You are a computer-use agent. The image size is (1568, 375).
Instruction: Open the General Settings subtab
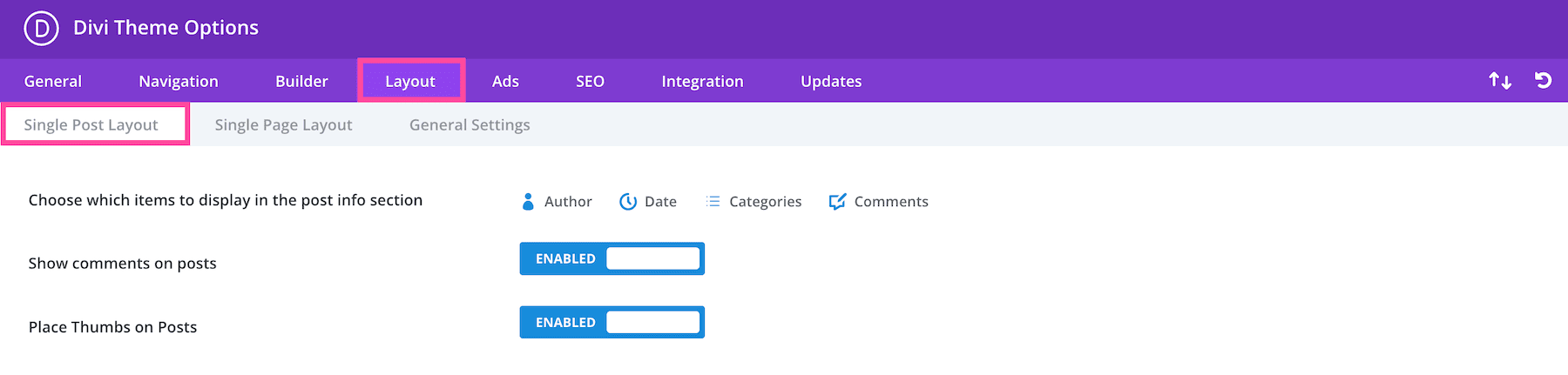470,124
